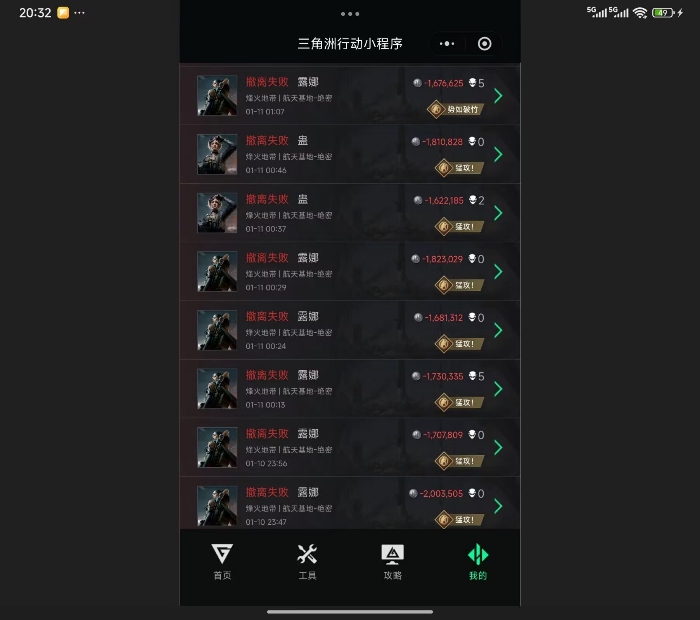Click the Wi-Fi status icon
The height and width of the screenshot is (620, 700).
click(640, 12)
